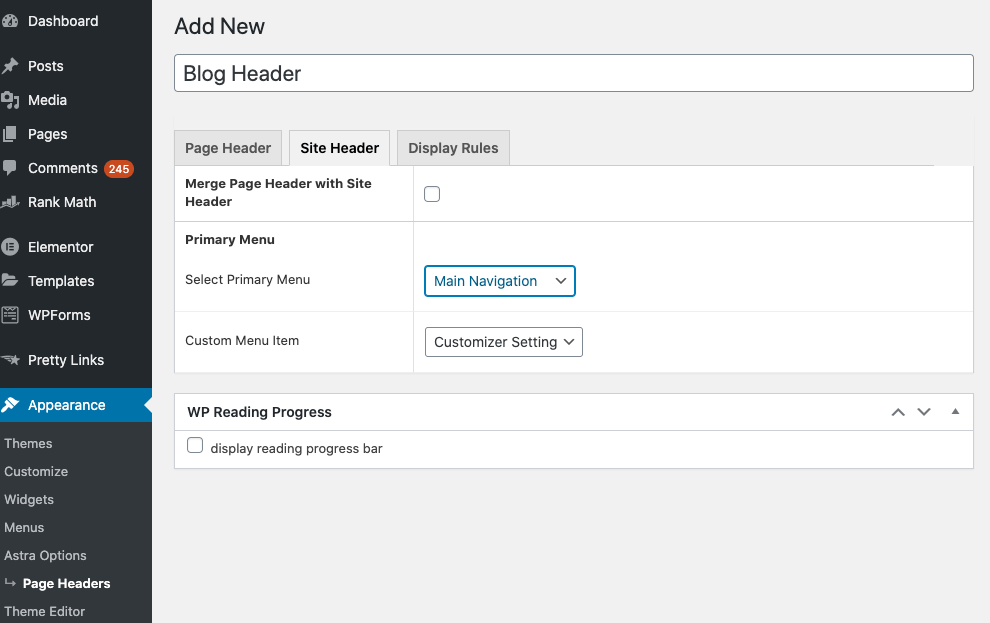The width and height of the screenshot is (990, 623).
Task: Open Astra Options submenu link
Action: [x=45, y=555]
